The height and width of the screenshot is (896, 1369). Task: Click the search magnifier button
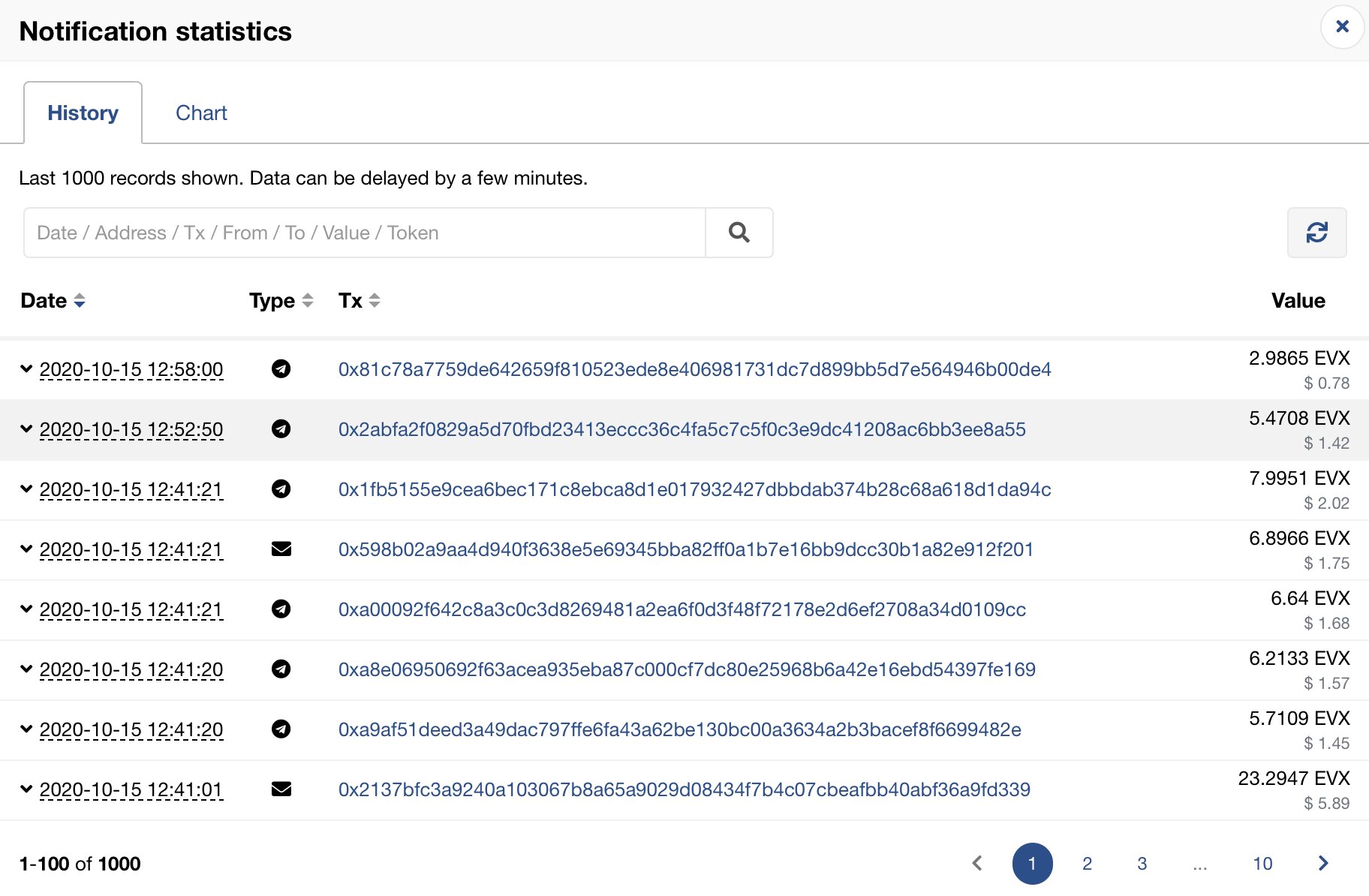click(x=739, y=233)
